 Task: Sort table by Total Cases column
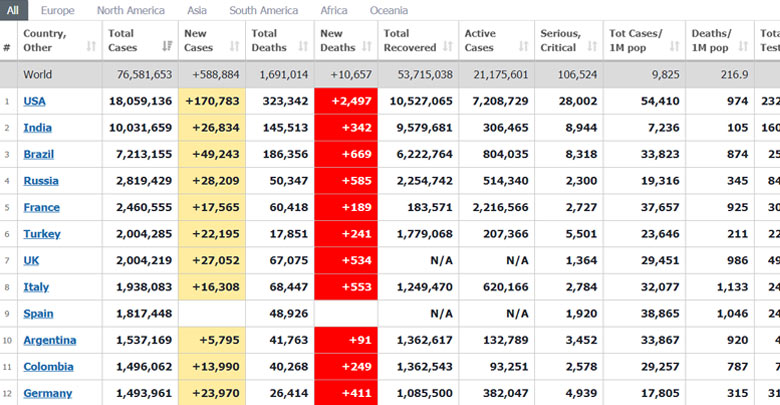coord(166,47)
